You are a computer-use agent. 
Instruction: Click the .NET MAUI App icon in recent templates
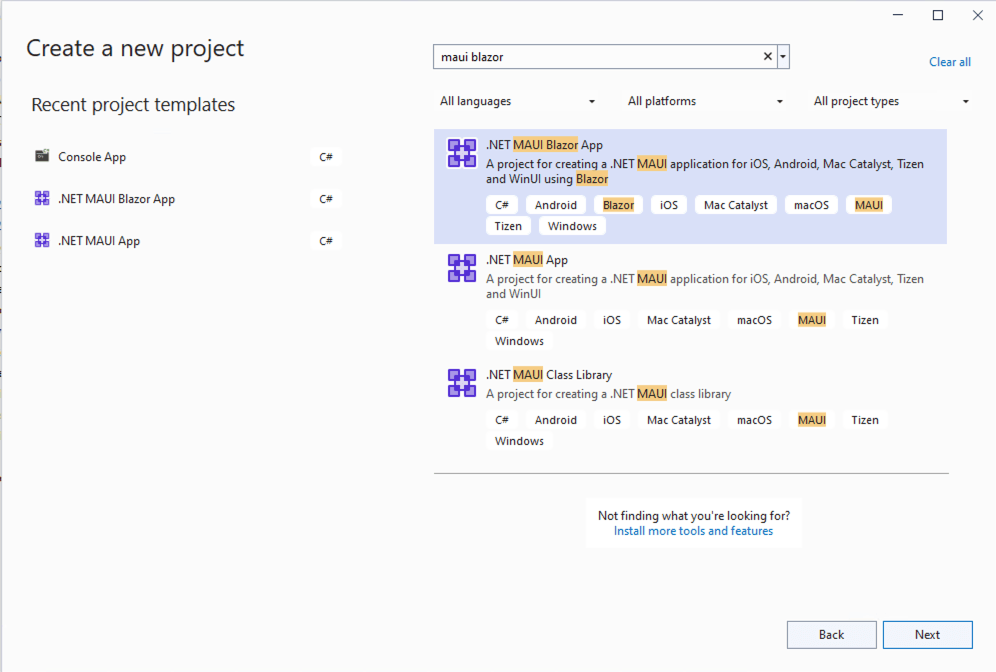[x=42, y=240]
